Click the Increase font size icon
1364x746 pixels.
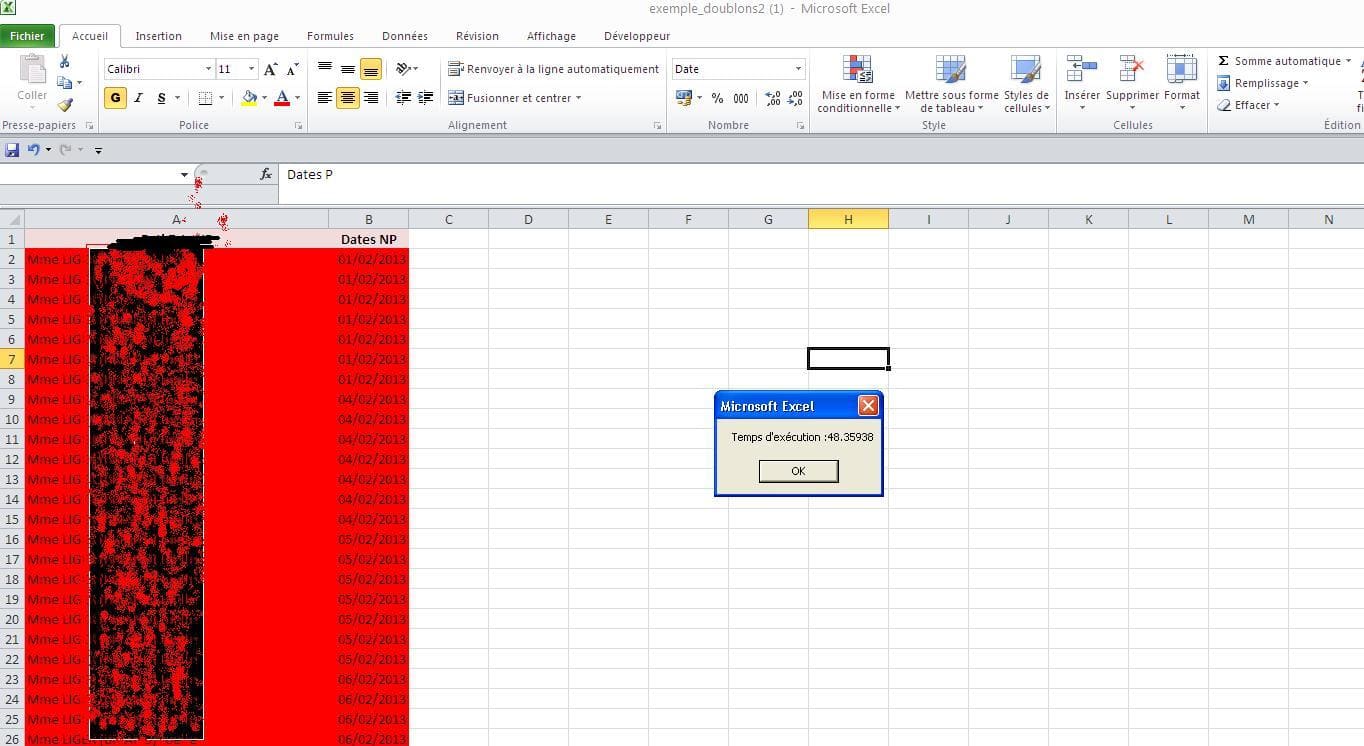270,69
